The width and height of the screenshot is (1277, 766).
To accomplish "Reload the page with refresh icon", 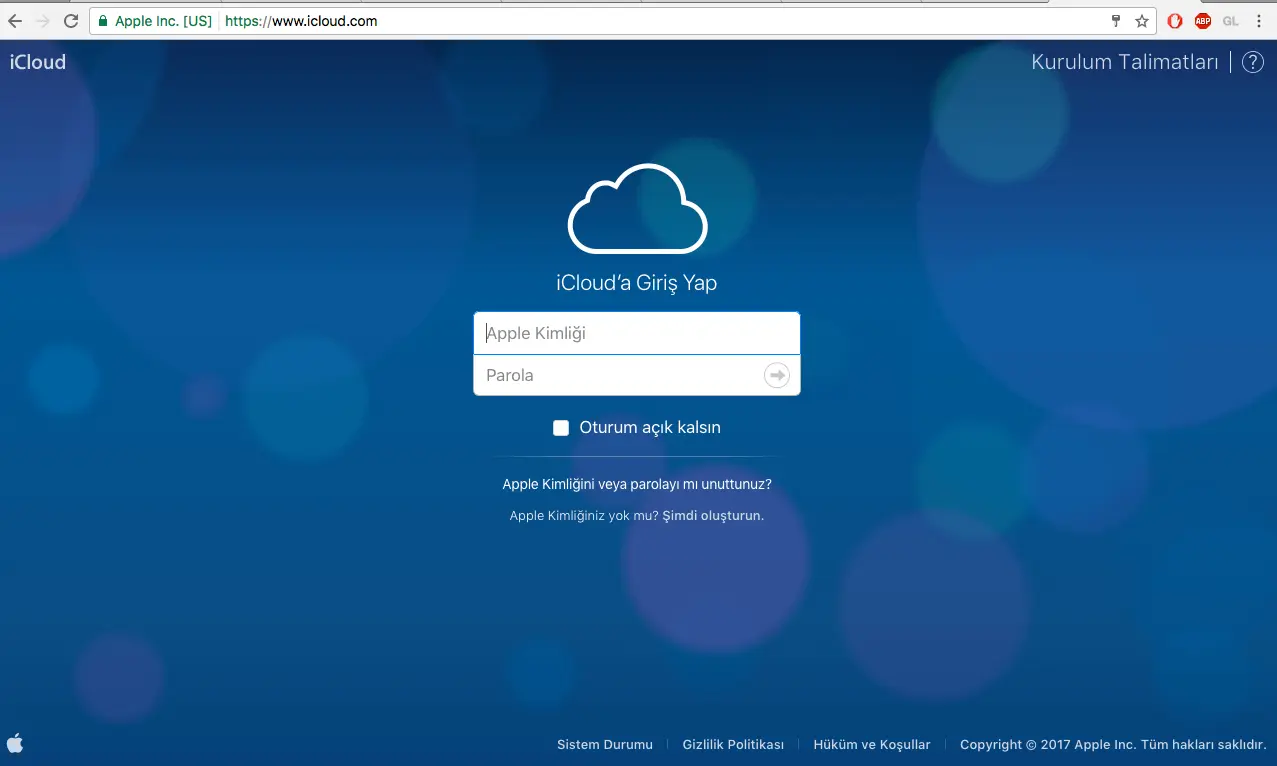I will pos(71,21).
